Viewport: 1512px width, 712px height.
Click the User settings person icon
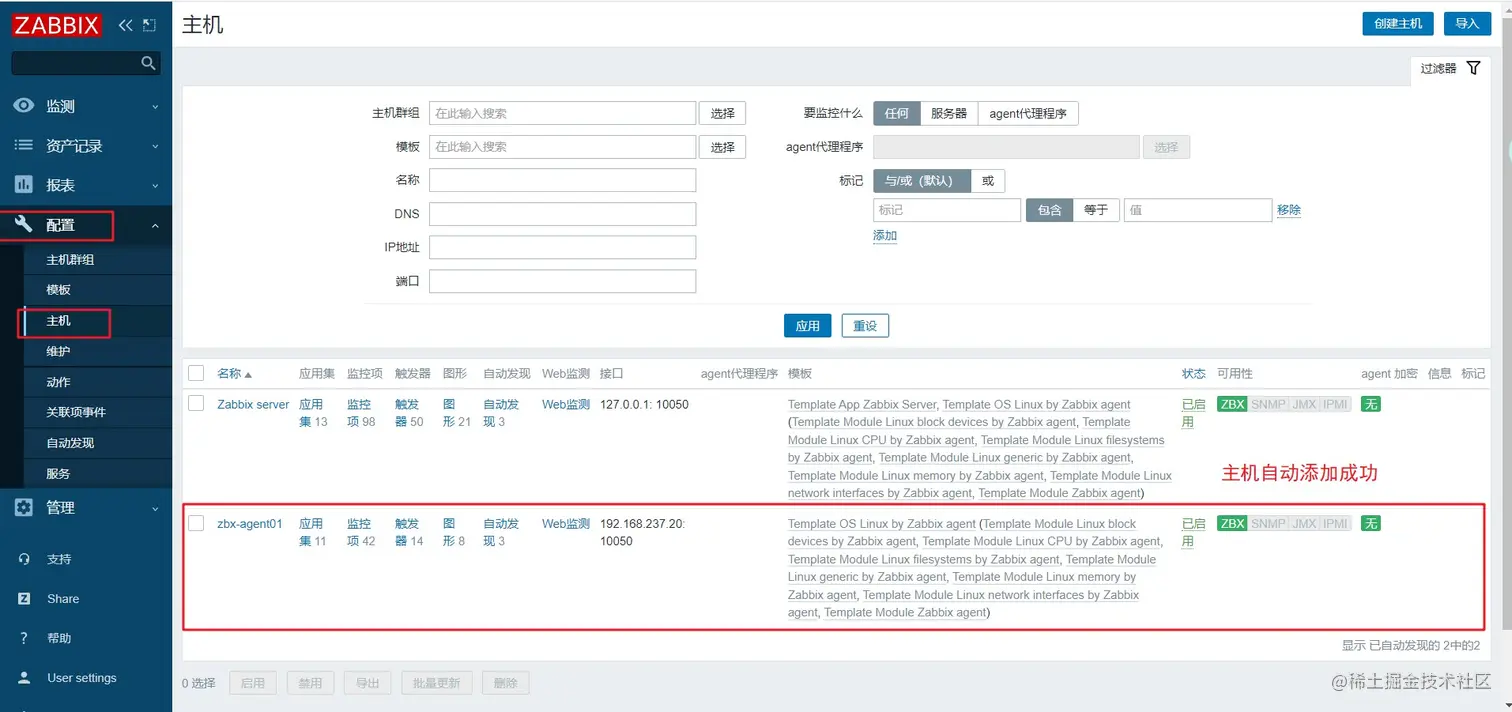click(x=24, y=677)
